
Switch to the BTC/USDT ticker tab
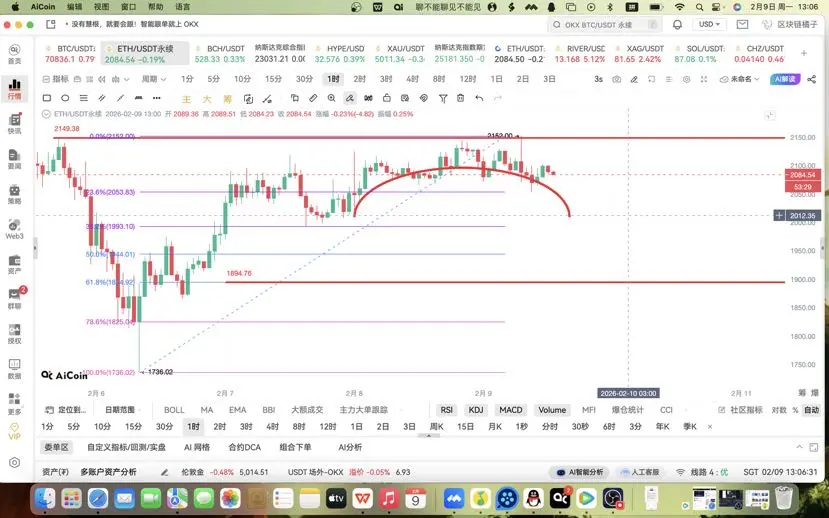tap(70, 53)
